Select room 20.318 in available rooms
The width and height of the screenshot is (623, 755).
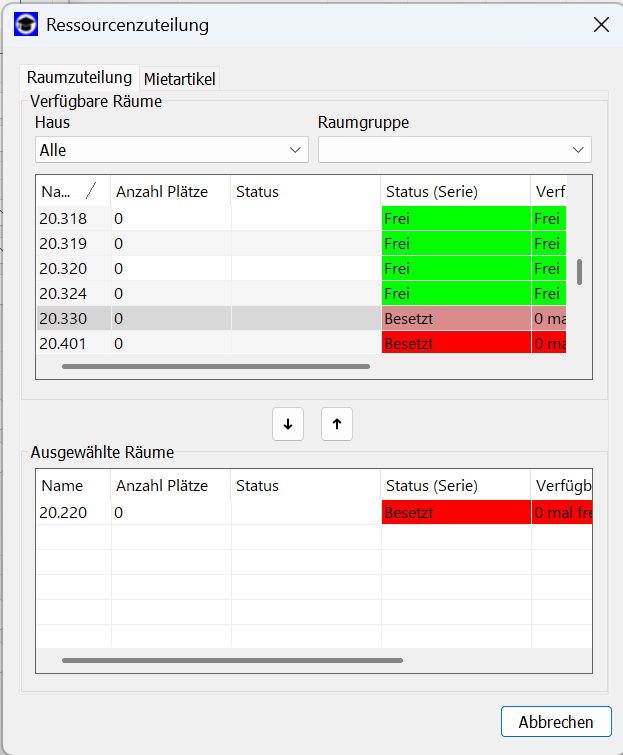[63, 218]
